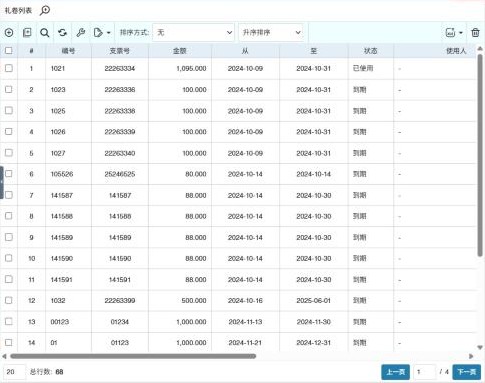Image resolution: width=485 pixels, height=383 pixels.
Task: Click the batch add document icon
Action: [x=27, y=32]
